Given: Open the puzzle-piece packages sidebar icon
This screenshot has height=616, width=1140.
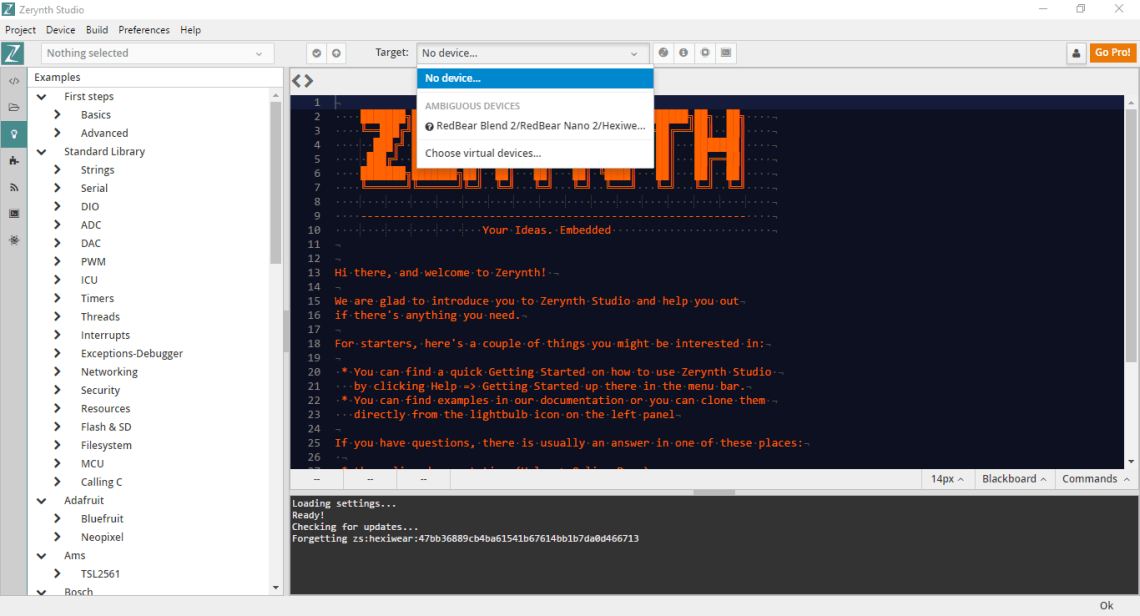Looking at the screenshot, I should 14,161.
